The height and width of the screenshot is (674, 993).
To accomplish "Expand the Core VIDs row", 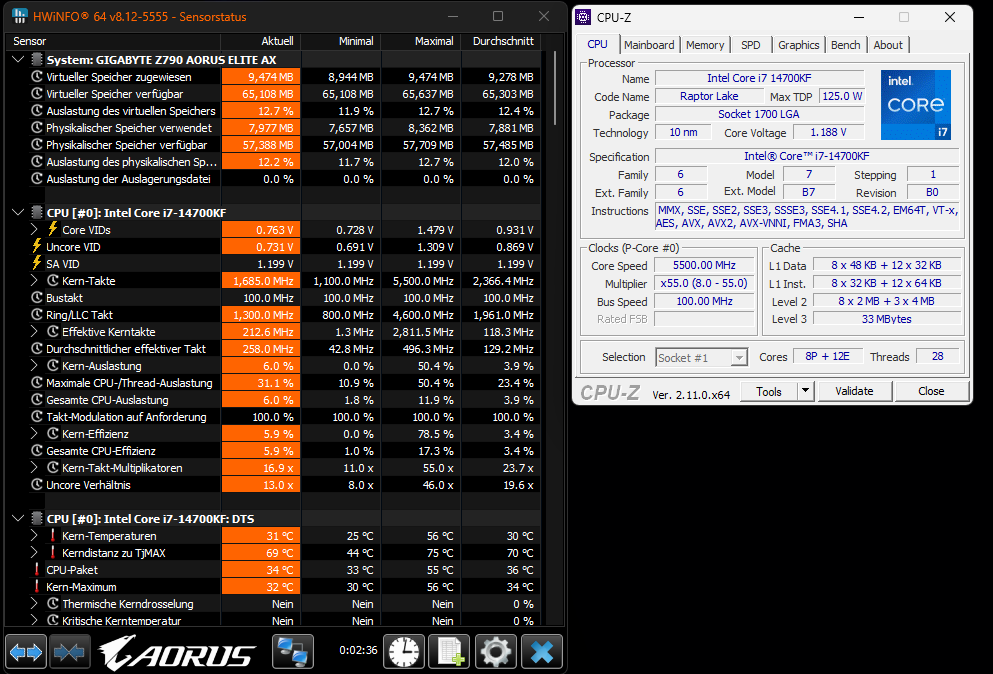I will pos(34,229).
